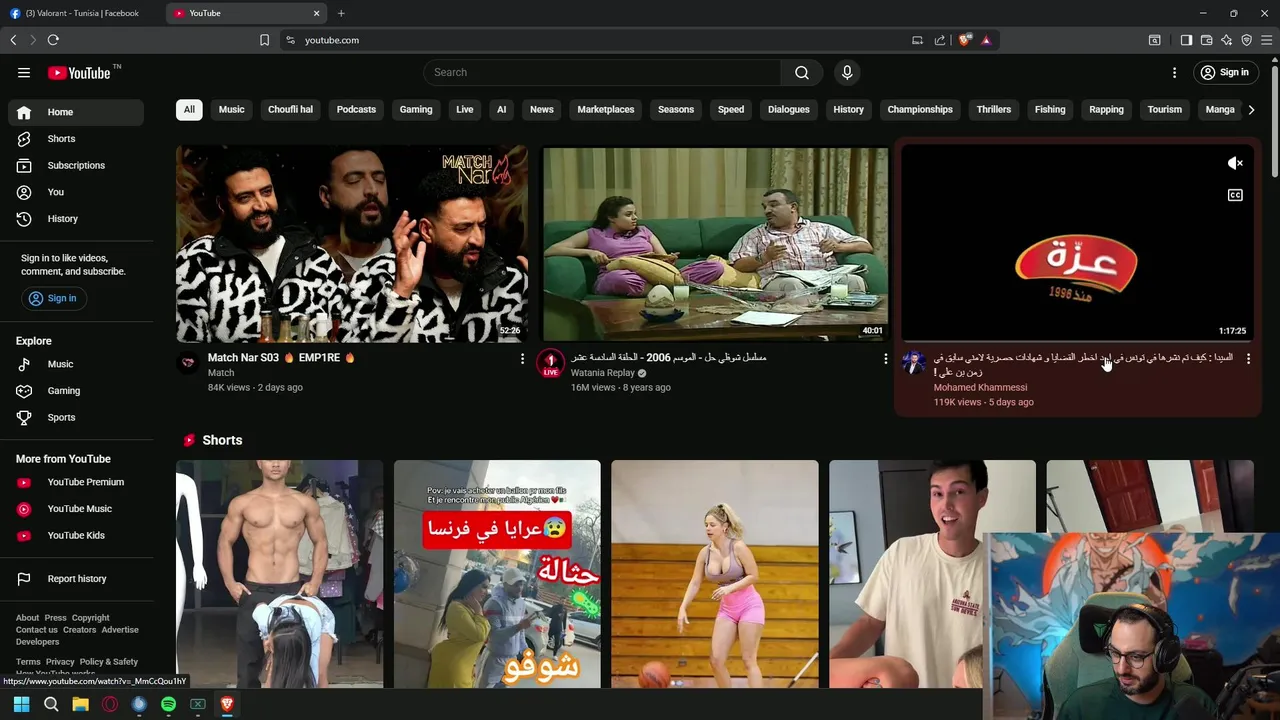Open a new browser tab
This screenshot has width=1280, height=720.
tap(341, 13)
